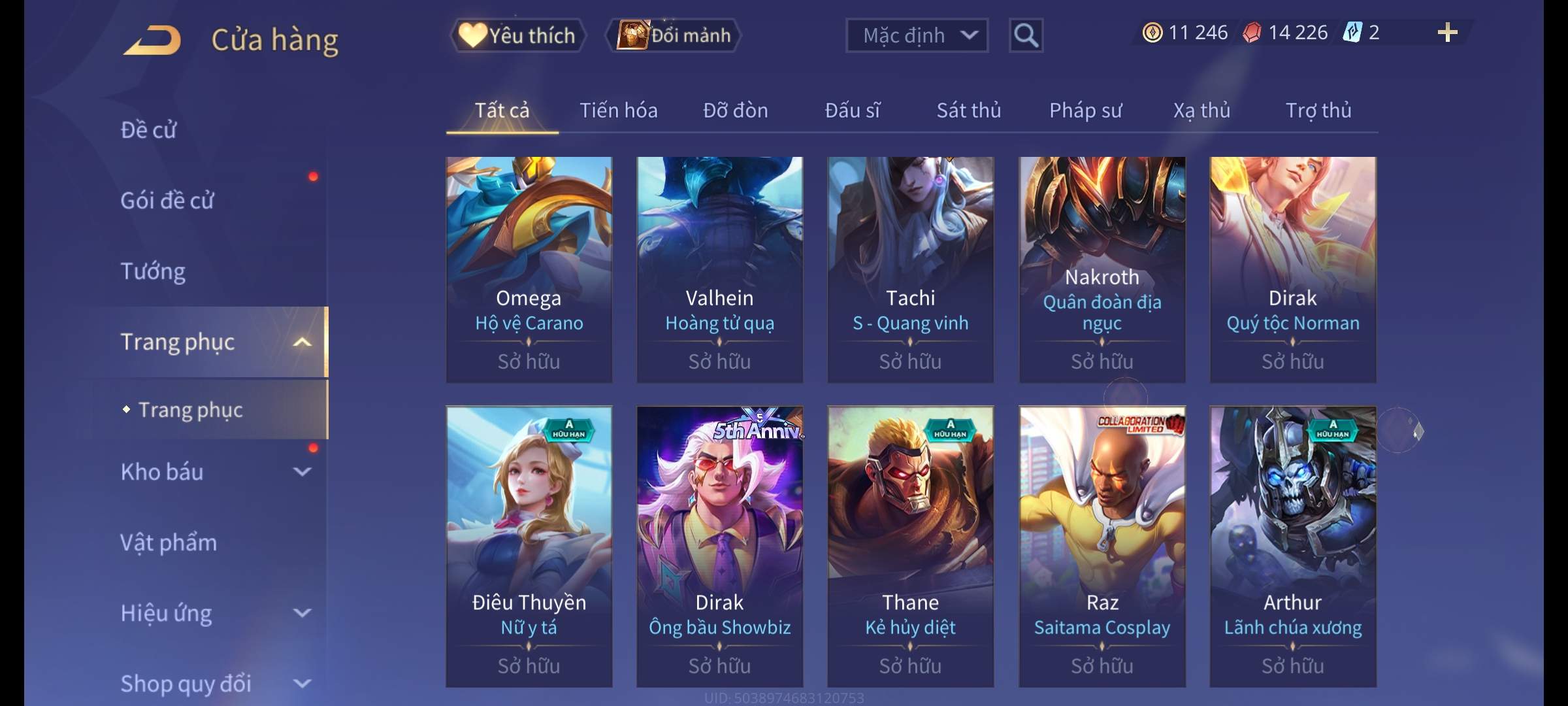Screen dimensions: 1568x706
Task: Open Gói đề cử in sidebar
Action: click(167, 201)
